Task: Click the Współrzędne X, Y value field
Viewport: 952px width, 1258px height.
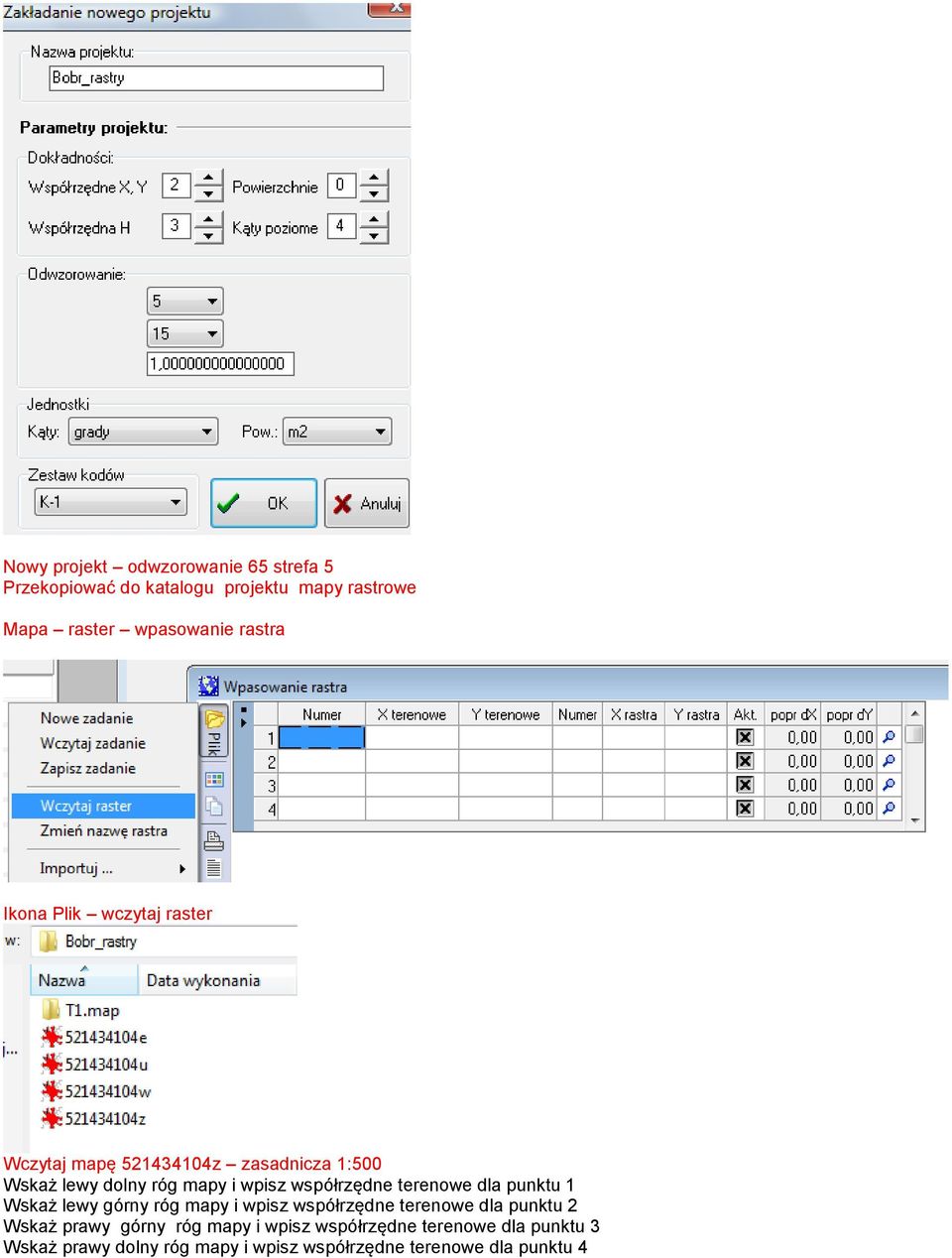Action: point(177,186)
